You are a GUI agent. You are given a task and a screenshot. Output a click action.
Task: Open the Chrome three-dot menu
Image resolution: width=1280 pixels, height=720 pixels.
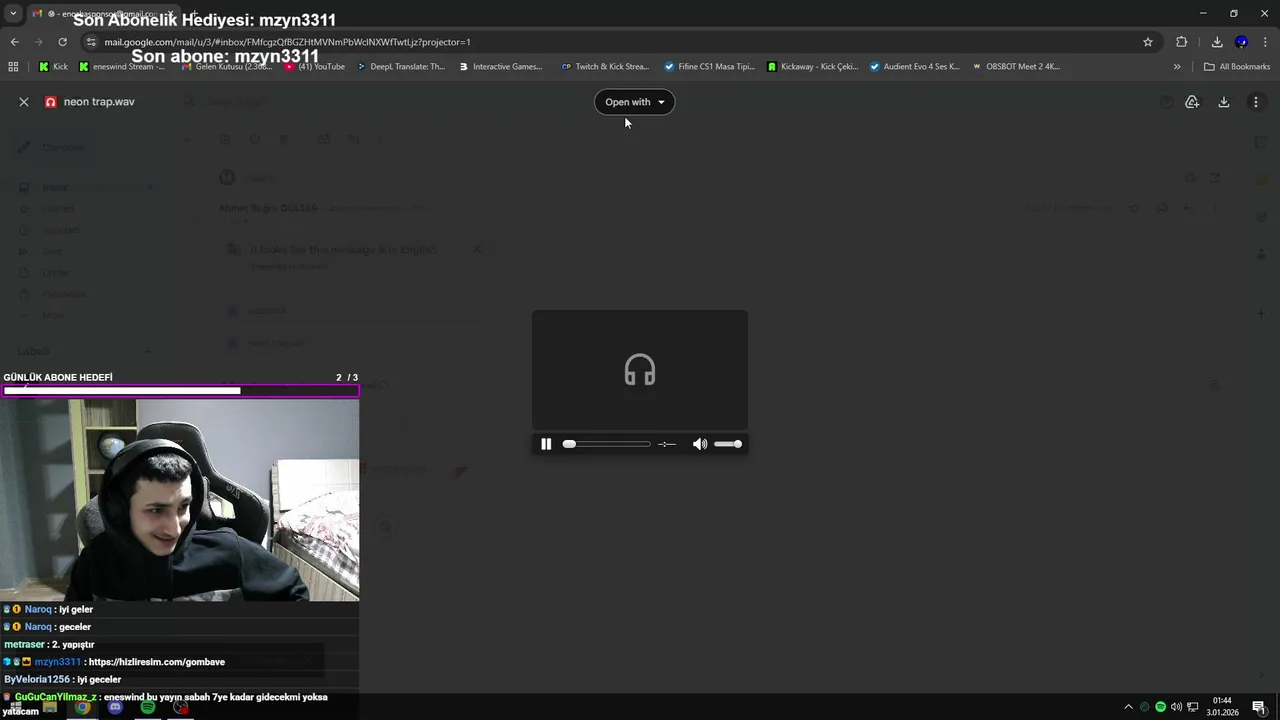click(x=1266, y=42)
